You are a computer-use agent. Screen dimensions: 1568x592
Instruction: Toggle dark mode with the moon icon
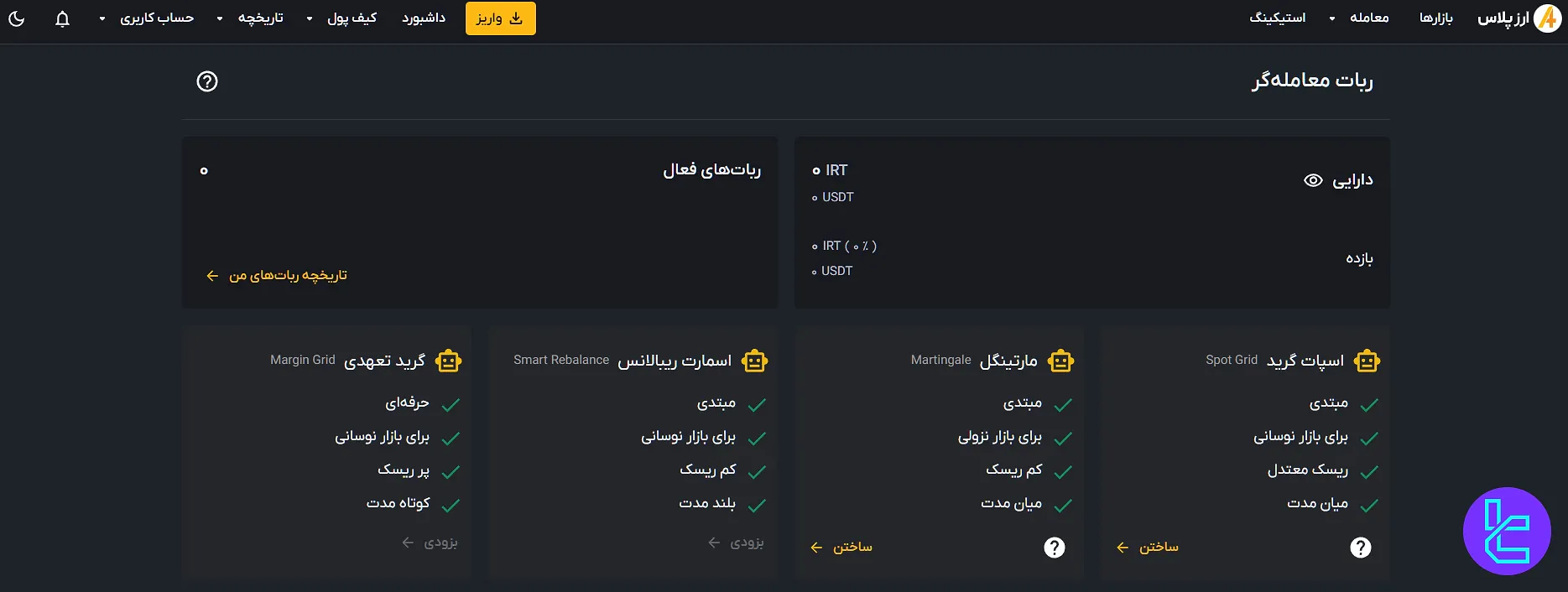click(x=15, y=18)
